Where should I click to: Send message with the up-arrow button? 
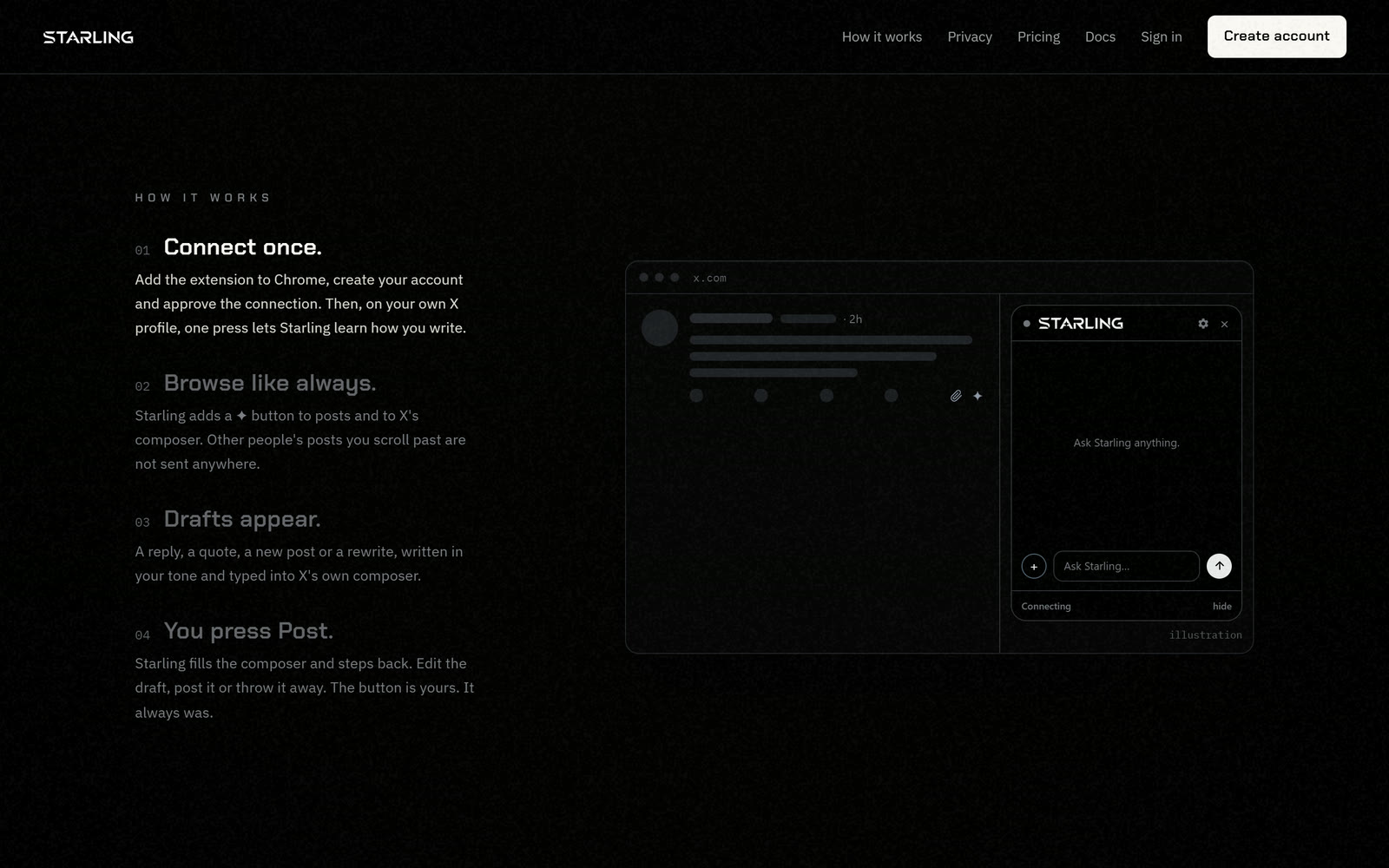[x=1219, y=566]
